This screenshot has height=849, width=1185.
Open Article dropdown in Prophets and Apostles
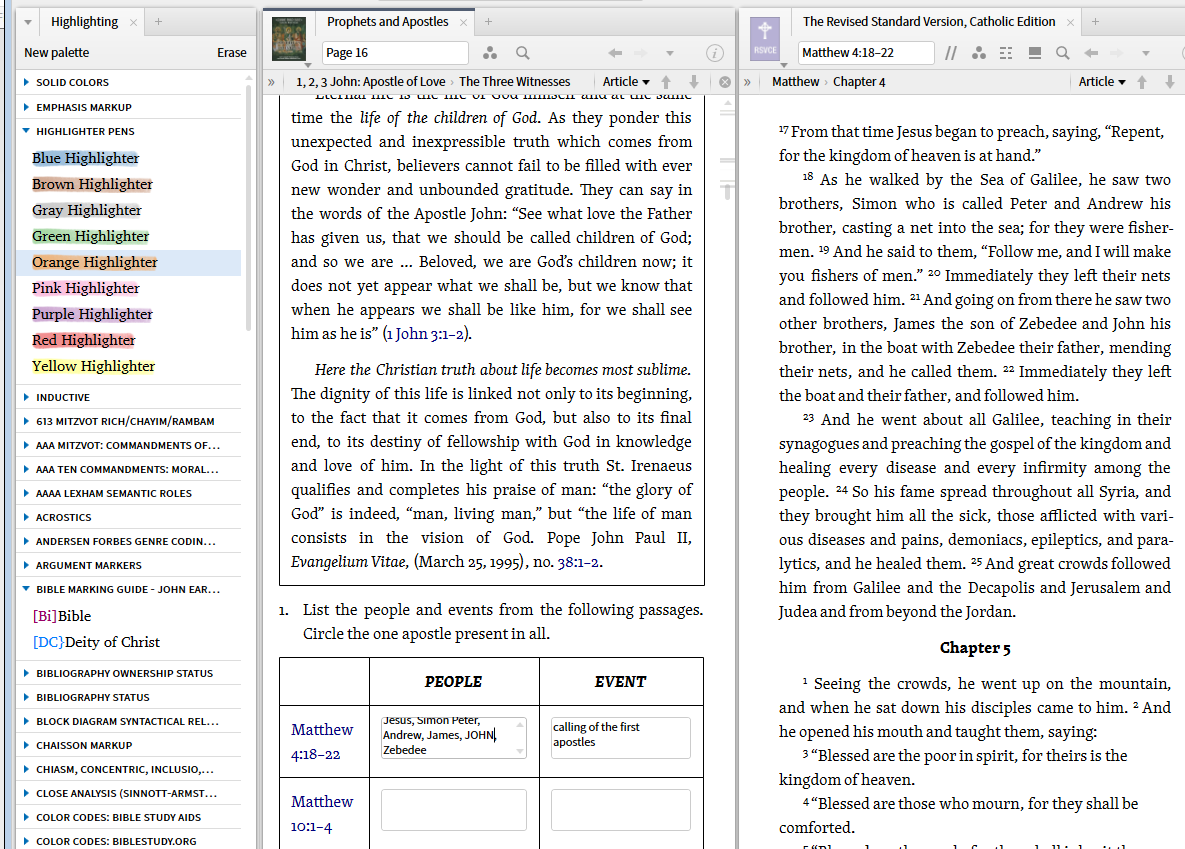[x=626, y=82]
